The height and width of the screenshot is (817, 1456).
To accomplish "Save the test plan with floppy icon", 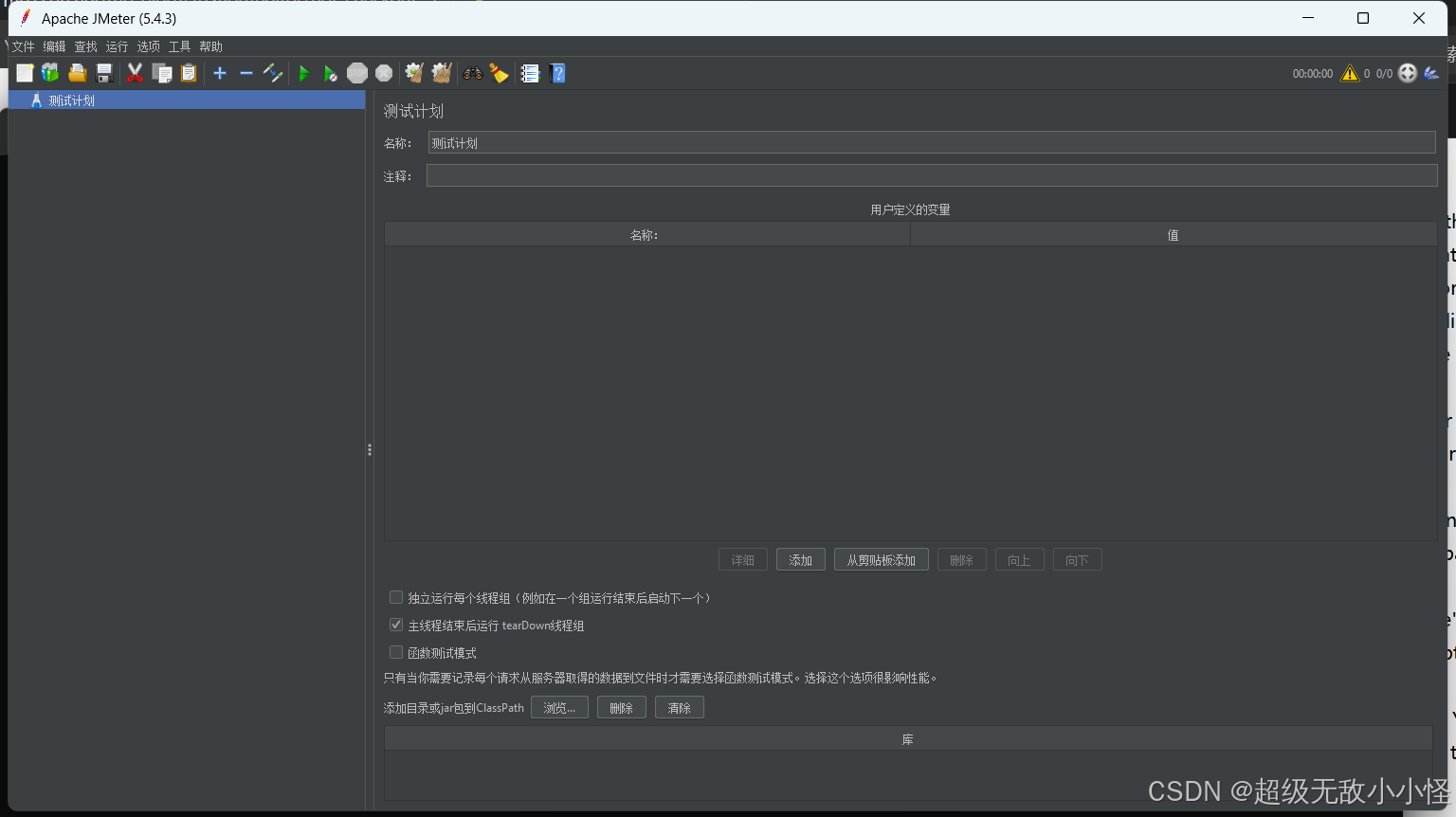I will 104,73.
